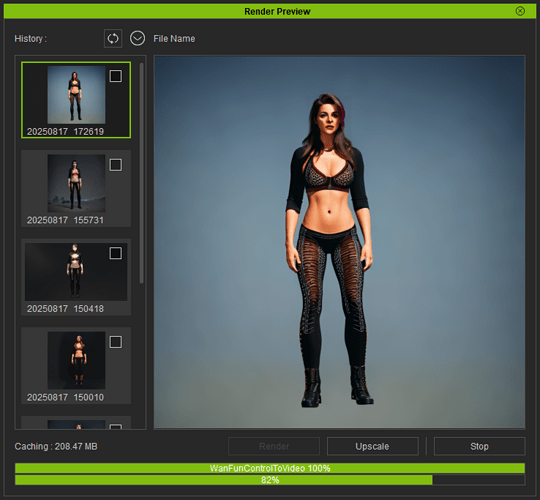Tick checkbox for render 20250817 150010
The image size is (540, 500).
tap(116, 342)
